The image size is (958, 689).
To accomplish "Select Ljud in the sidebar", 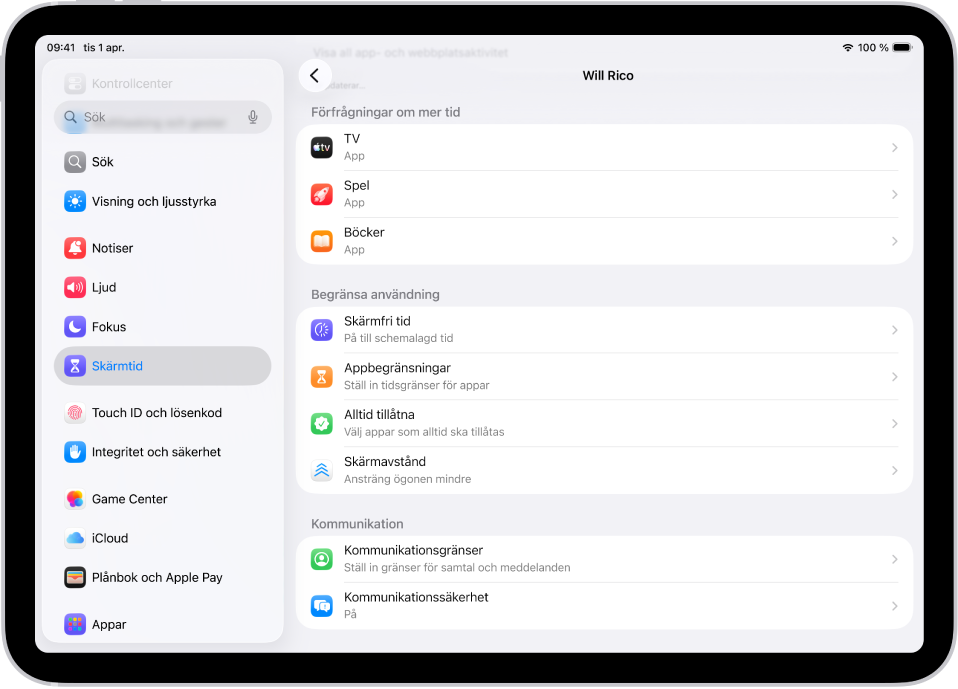I will (x=163, y=287).
